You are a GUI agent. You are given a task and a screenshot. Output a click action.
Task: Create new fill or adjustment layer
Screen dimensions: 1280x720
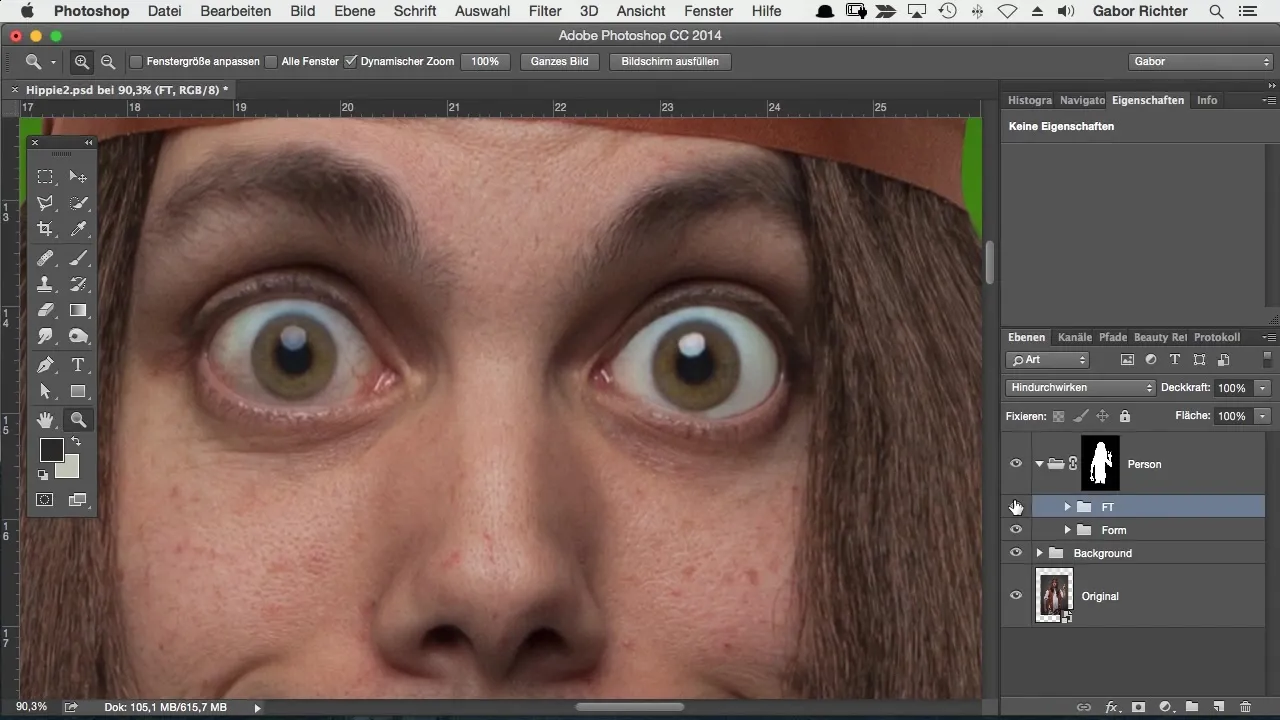click(x=1165, y=707)
